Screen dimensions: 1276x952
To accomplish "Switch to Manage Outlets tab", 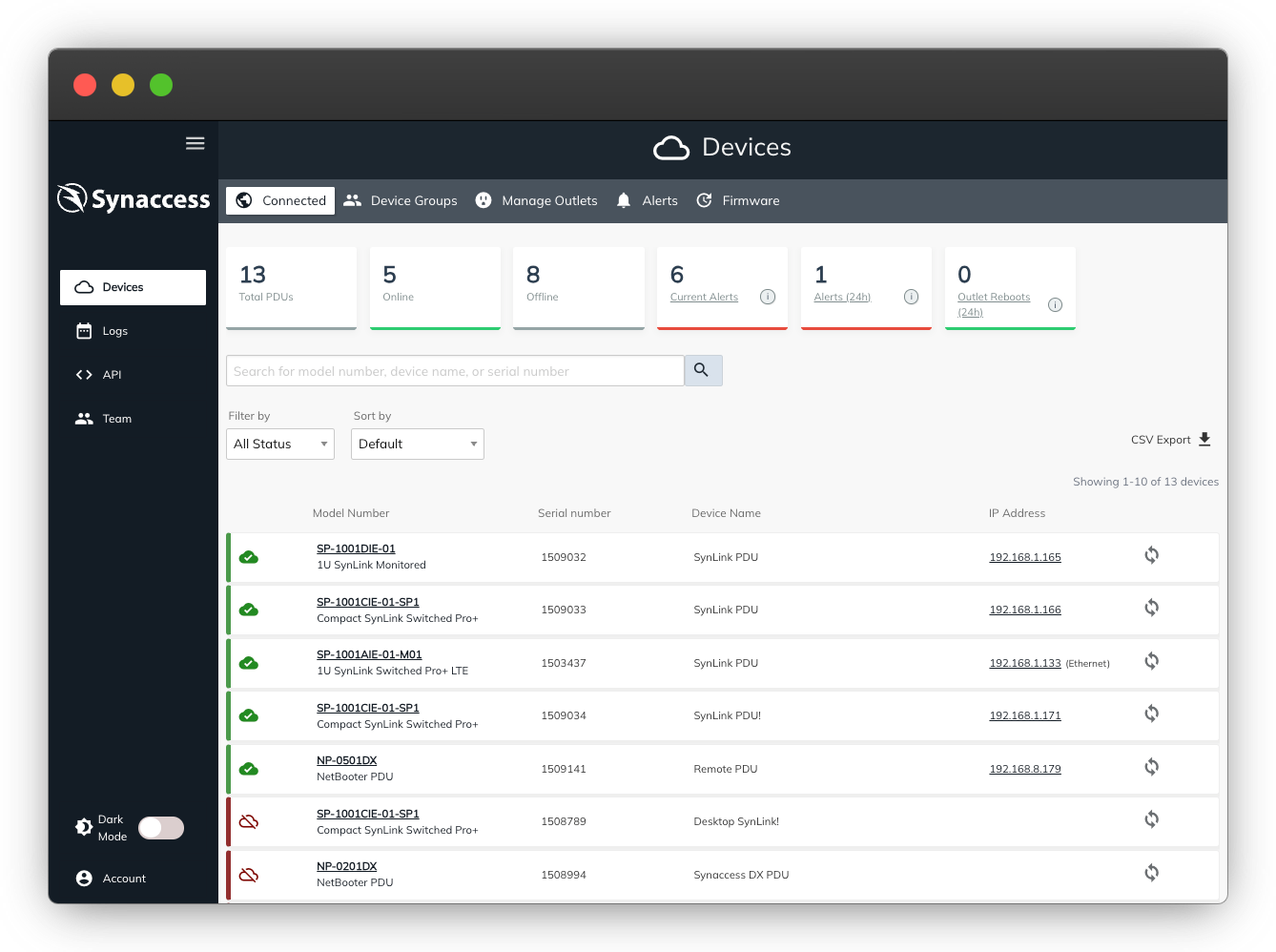I will 536,200.
